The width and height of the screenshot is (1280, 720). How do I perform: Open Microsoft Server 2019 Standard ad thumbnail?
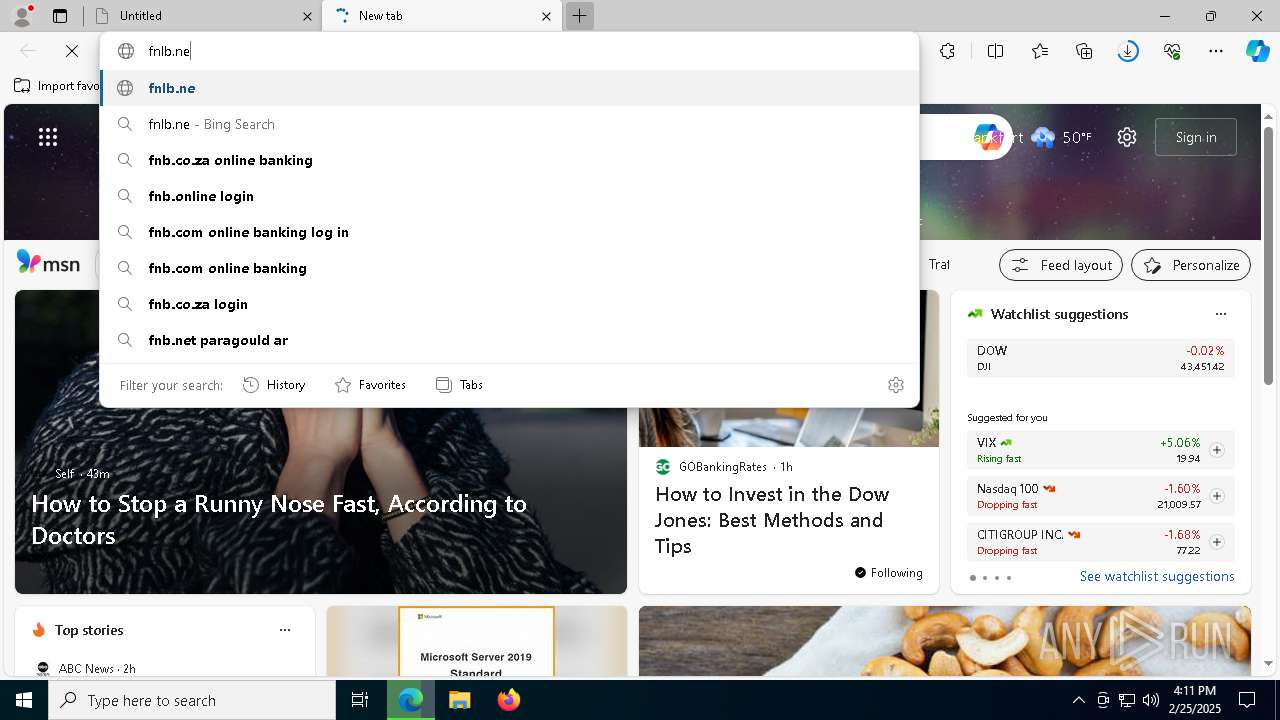coord(476,642)
